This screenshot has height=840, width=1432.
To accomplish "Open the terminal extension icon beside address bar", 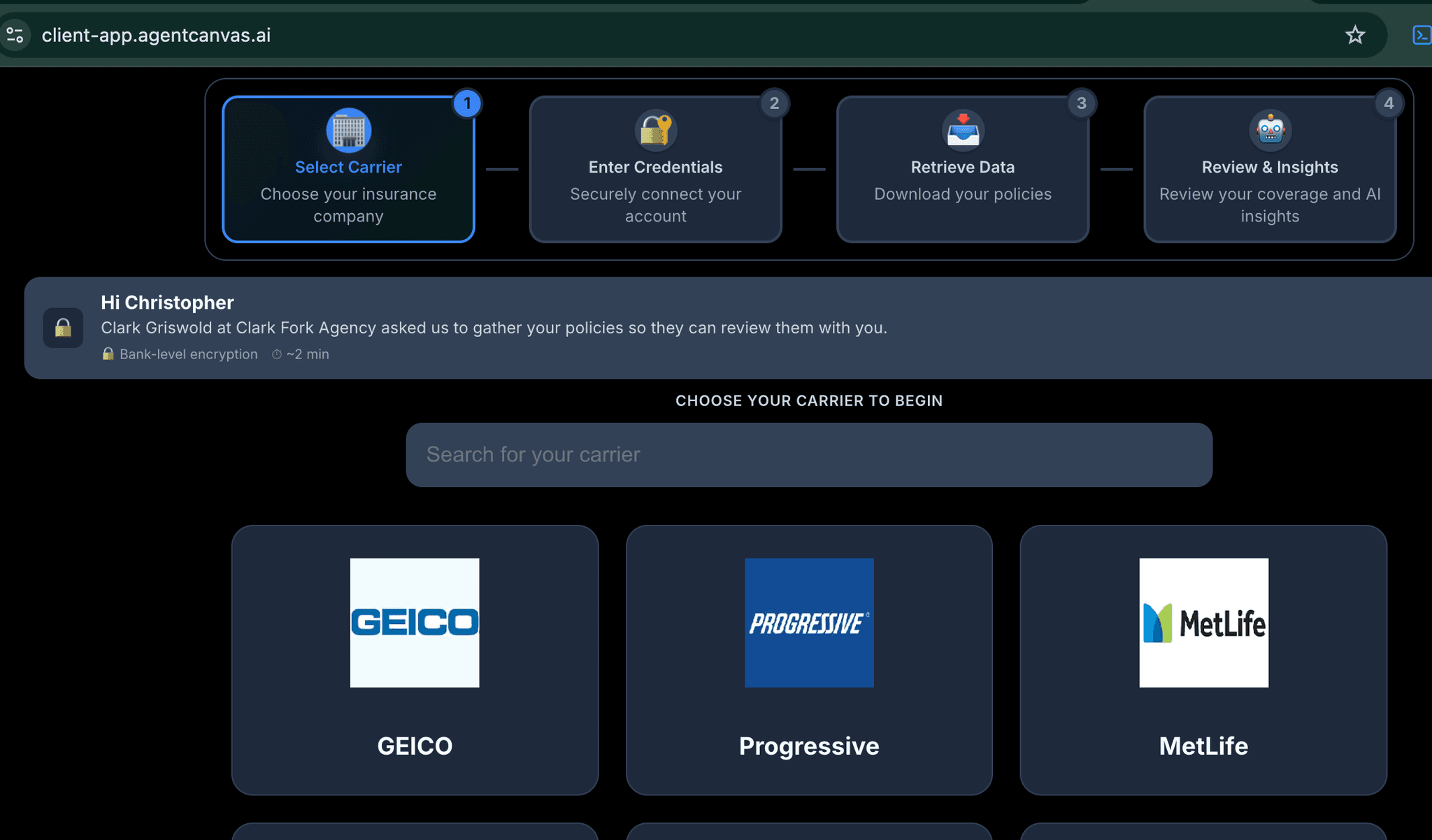I will tap(1422, 35).
